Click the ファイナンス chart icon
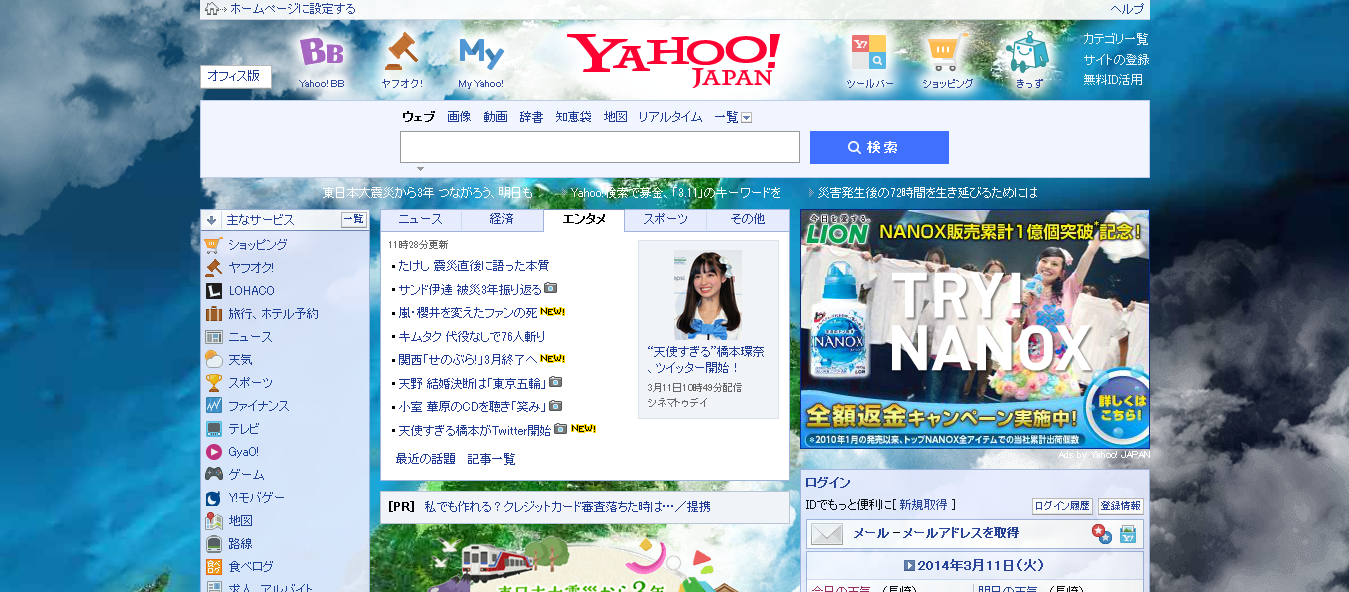 [213, 406]
